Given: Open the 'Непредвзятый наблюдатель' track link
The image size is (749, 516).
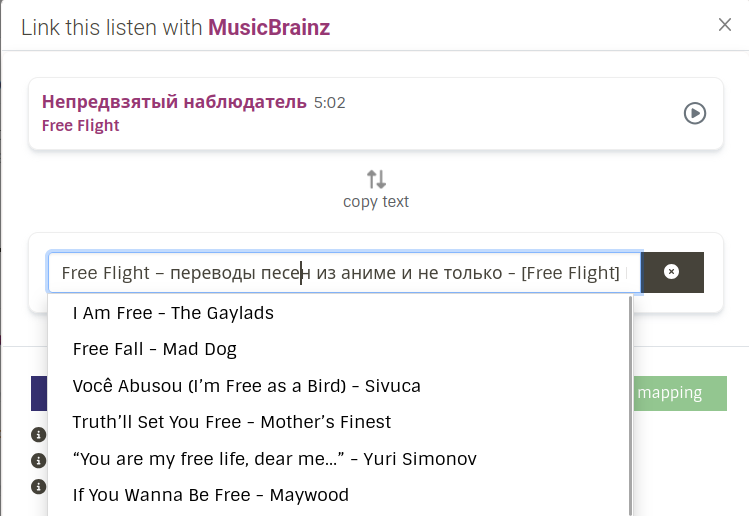Looking at the screenshot, I should pos(175,102).
